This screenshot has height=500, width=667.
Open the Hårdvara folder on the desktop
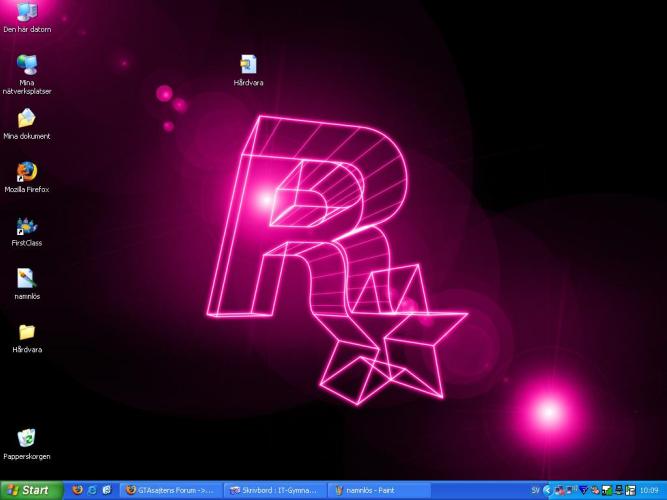click(27, 333)
